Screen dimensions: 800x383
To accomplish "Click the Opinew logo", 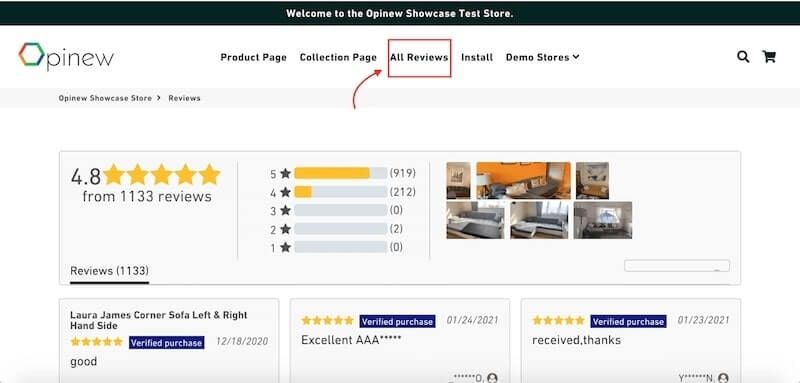I will point(66,56).
